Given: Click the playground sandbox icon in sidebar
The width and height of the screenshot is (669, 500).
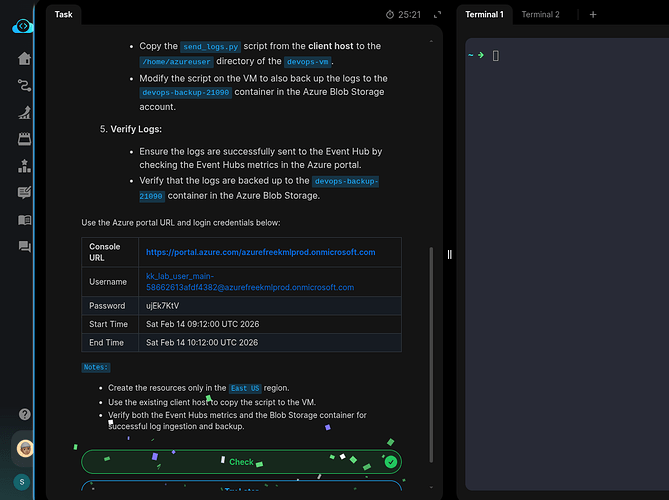Looking at the screenshot, I should click(x=24, y=113).
